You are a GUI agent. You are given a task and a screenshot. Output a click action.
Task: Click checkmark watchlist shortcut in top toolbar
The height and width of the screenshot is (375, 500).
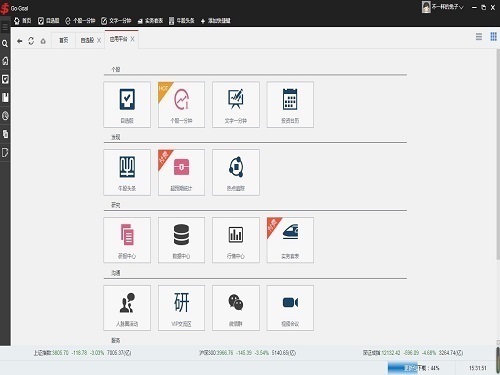coord(49,21)
